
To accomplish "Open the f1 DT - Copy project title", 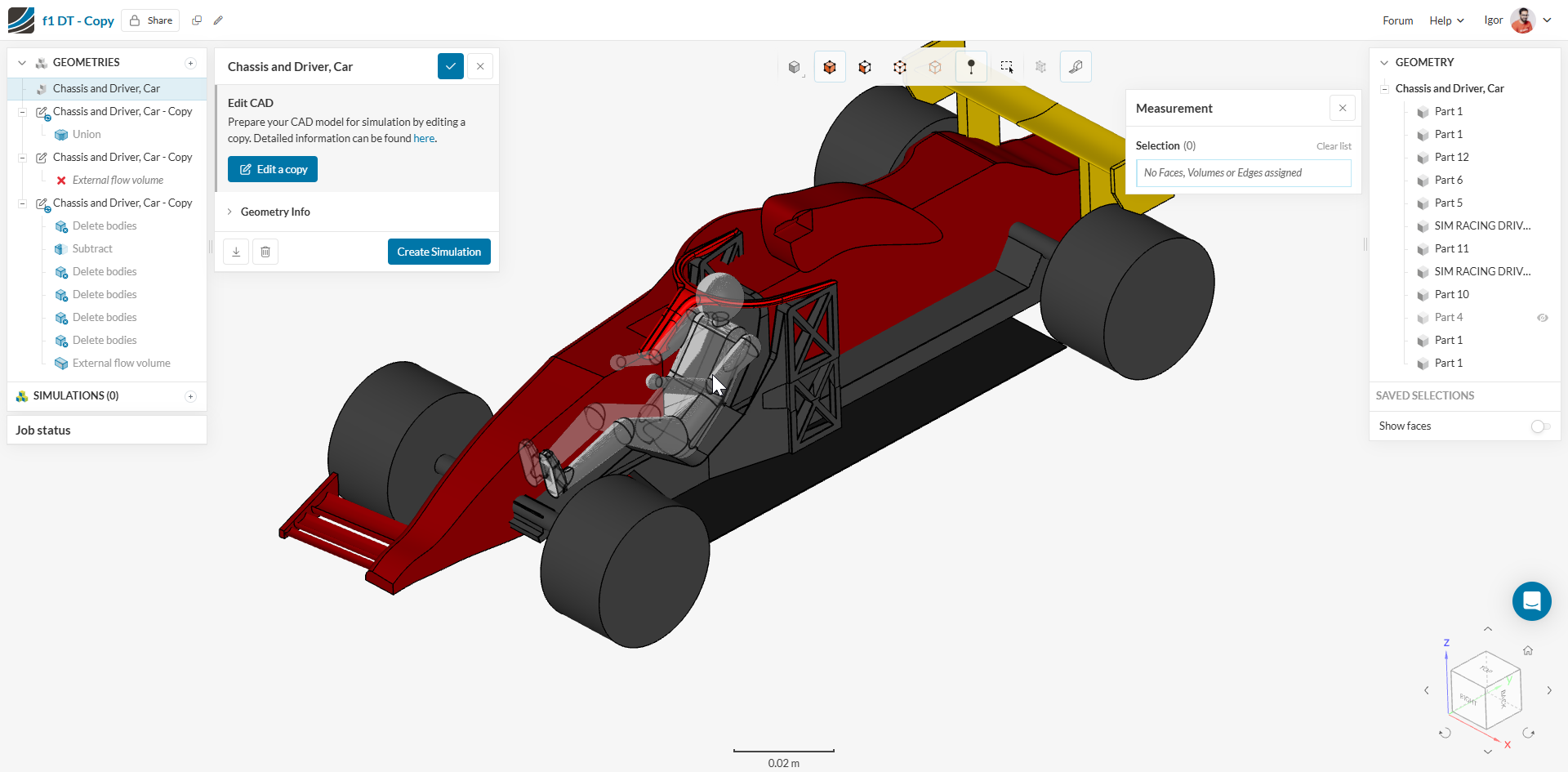I will pyautogui.click(x=78, y=20).
